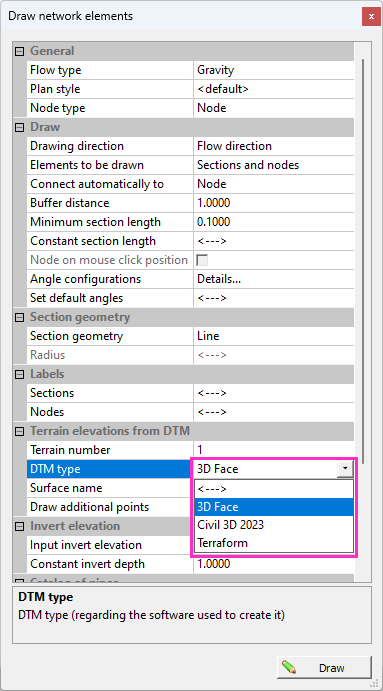Click the Draw button
The image size is (383, 691).
tap(324, 668)
